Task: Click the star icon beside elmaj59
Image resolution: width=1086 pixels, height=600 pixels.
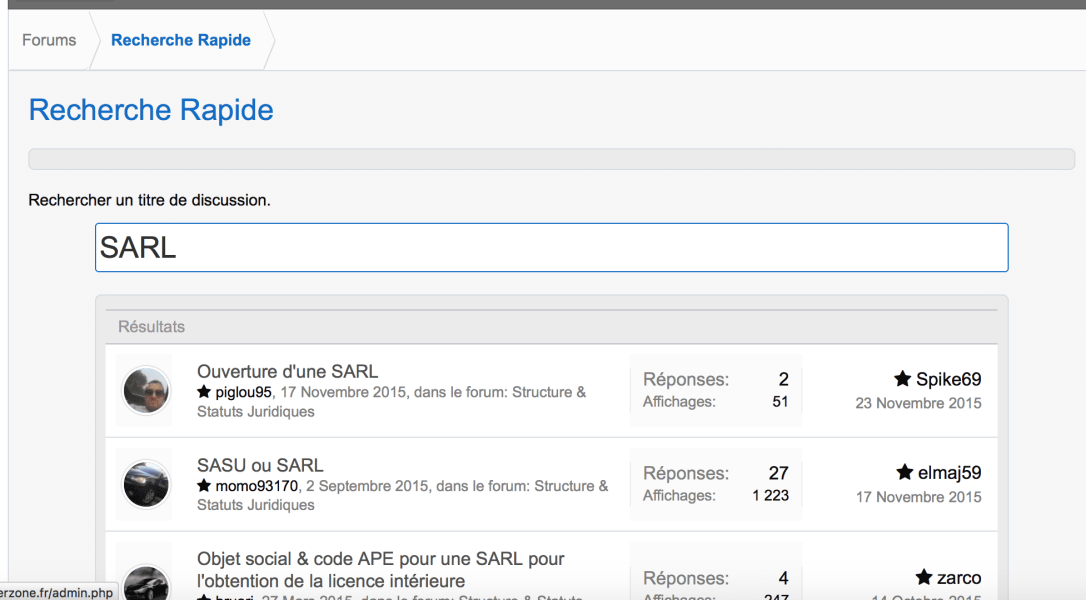Action: (x=904, y=472)
